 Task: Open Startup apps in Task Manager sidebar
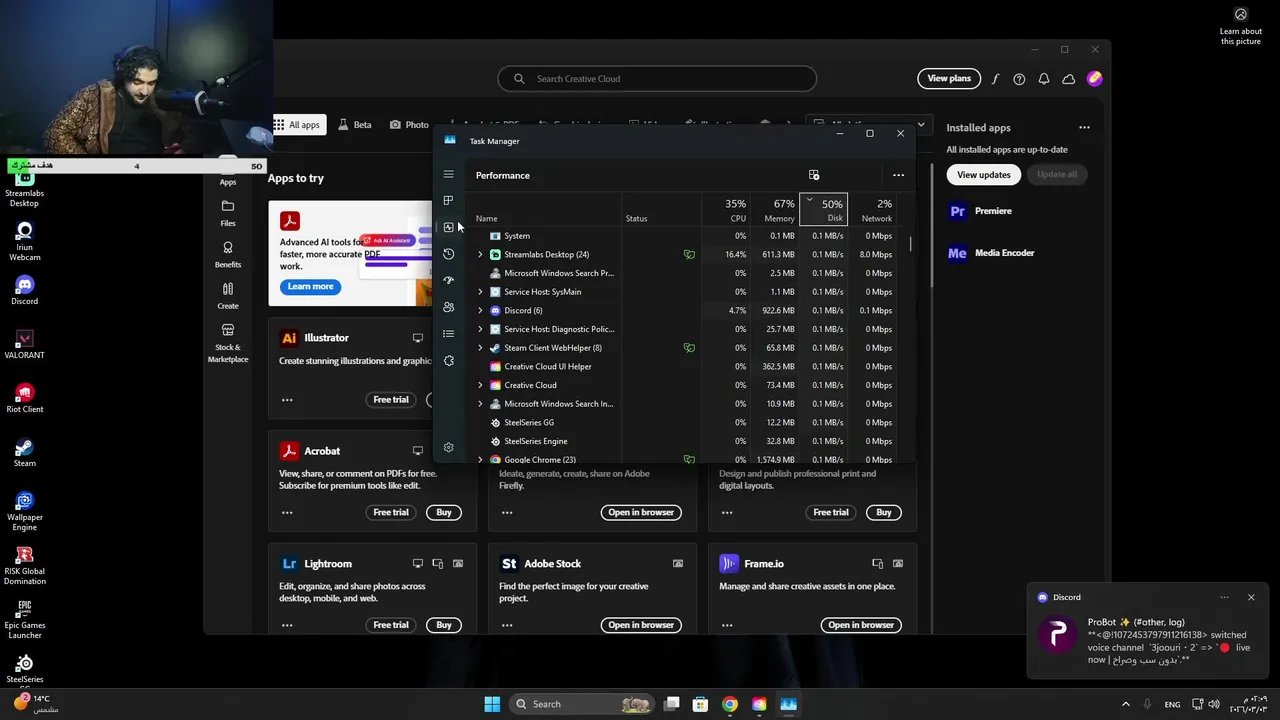point(448,281)
